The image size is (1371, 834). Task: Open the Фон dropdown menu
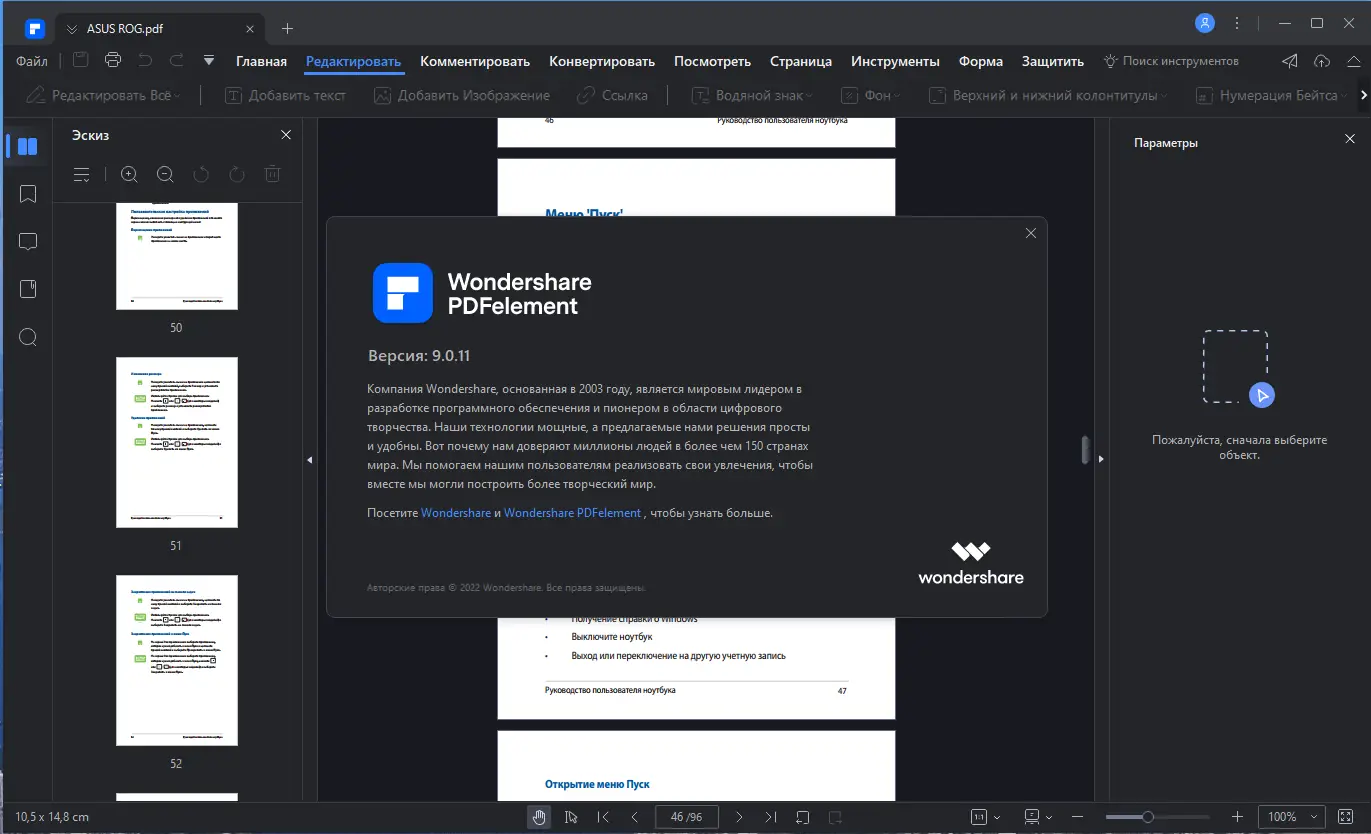[871, 95]
